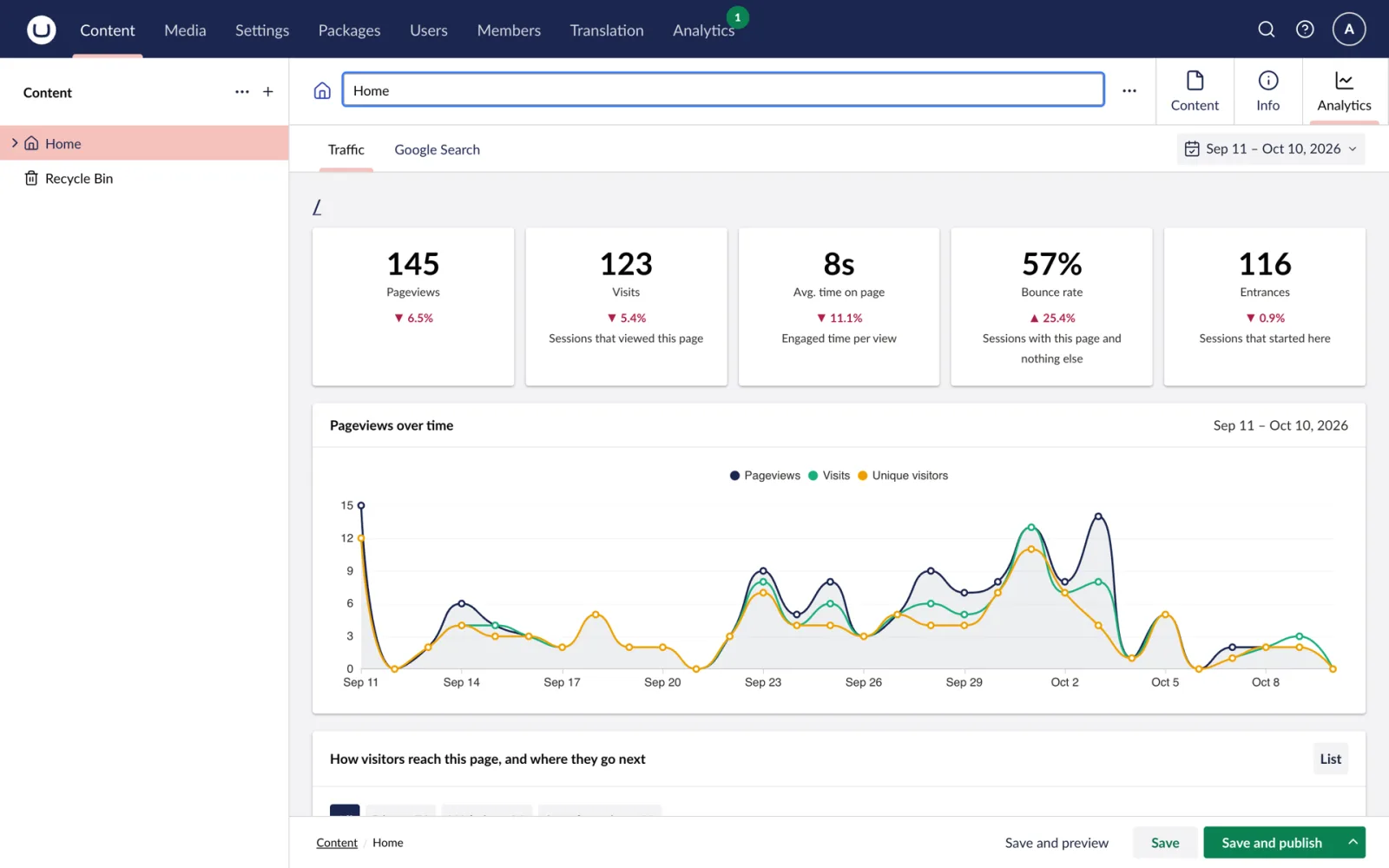
Task: Click the 57% Bounce rate card
Action: tap(1051, 306)
